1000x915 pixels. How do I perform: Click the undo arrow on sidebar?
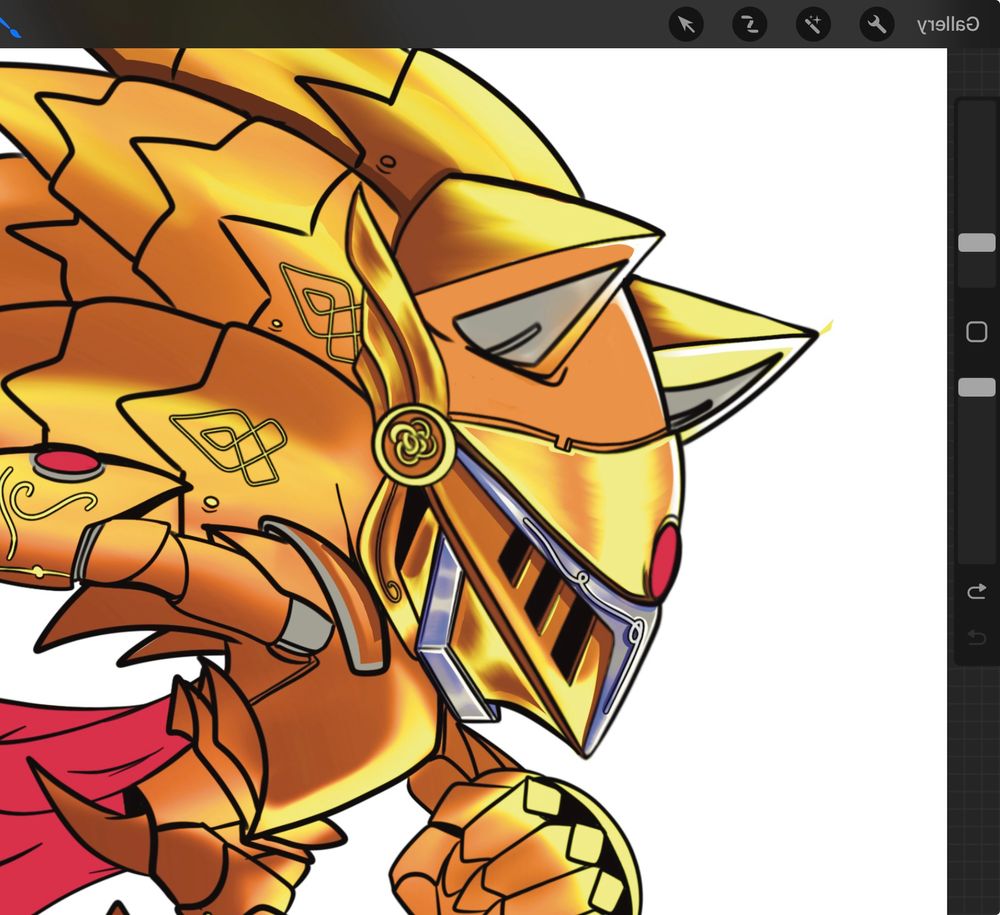[976, 592]
